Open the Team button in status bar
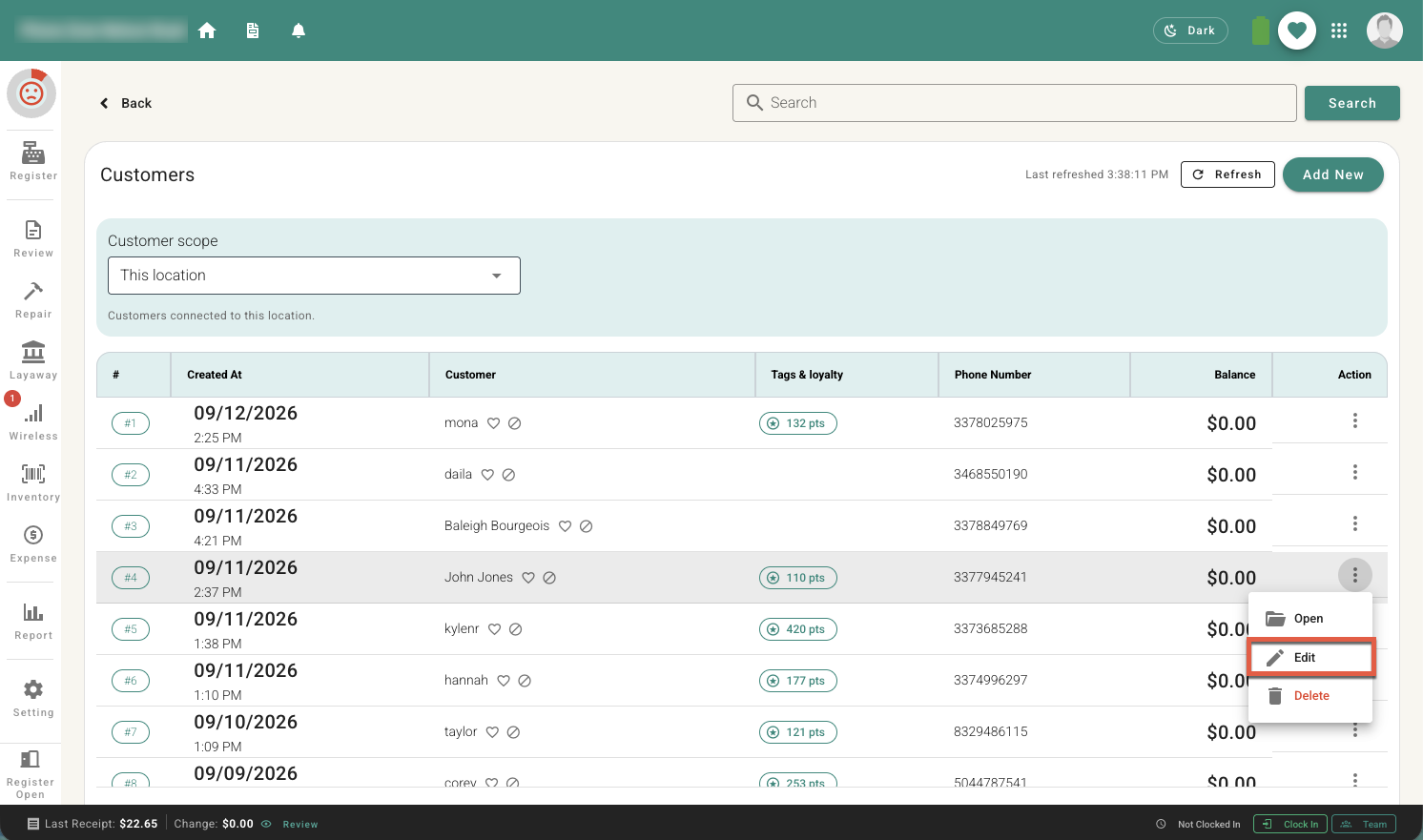The width and height of the screenshot is (1423, 840). pyautogui.click(x=1364, y=824)
